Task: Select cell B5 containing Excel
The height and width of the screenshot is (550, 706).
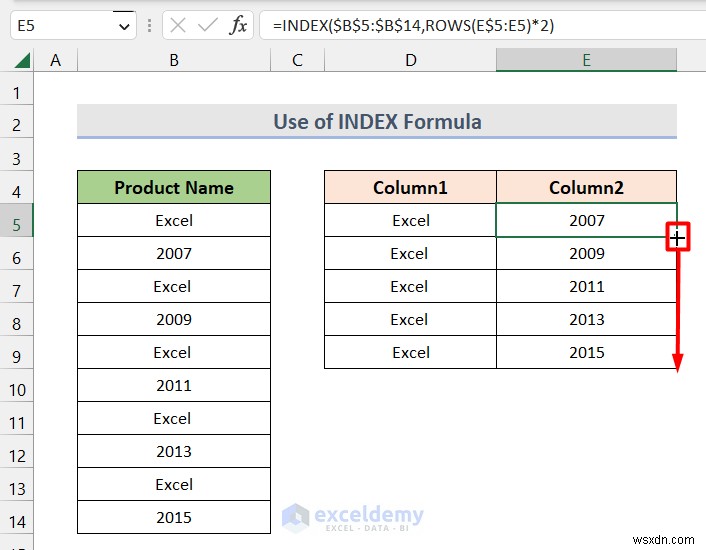Action: pos(174,221)
